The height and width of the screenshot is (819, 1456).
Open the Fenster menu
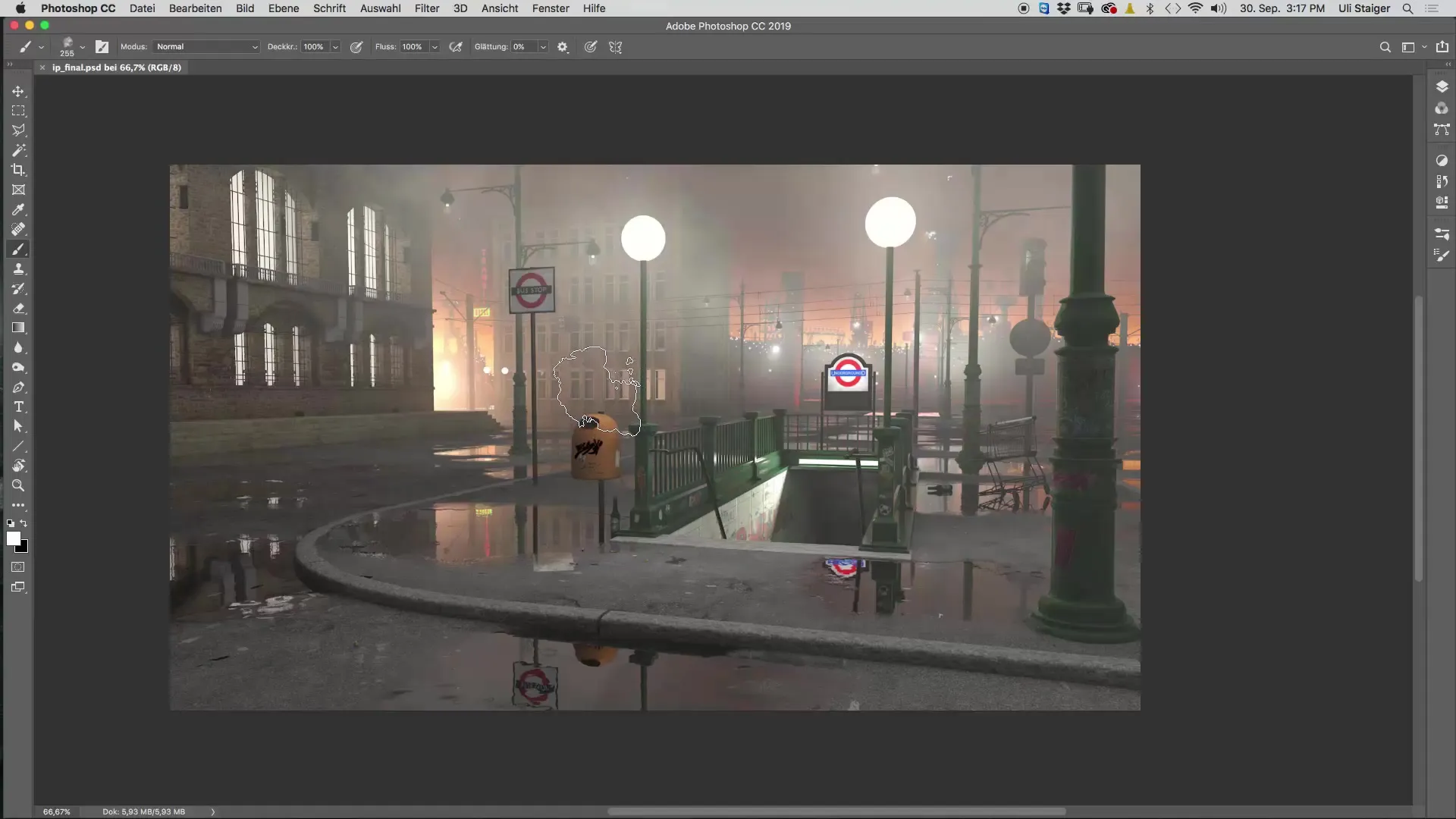pos(551,8)
